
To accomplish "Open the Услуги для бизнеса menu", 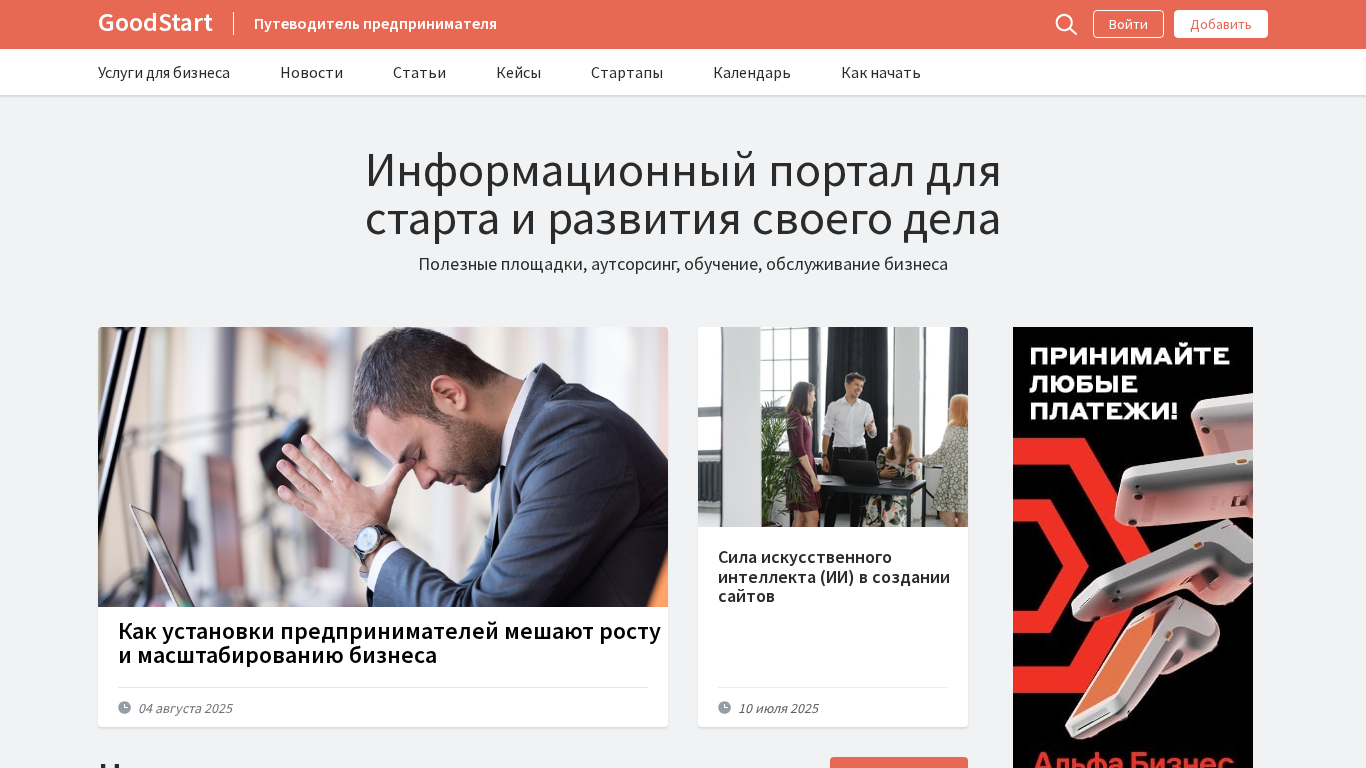I will point(164,72).
